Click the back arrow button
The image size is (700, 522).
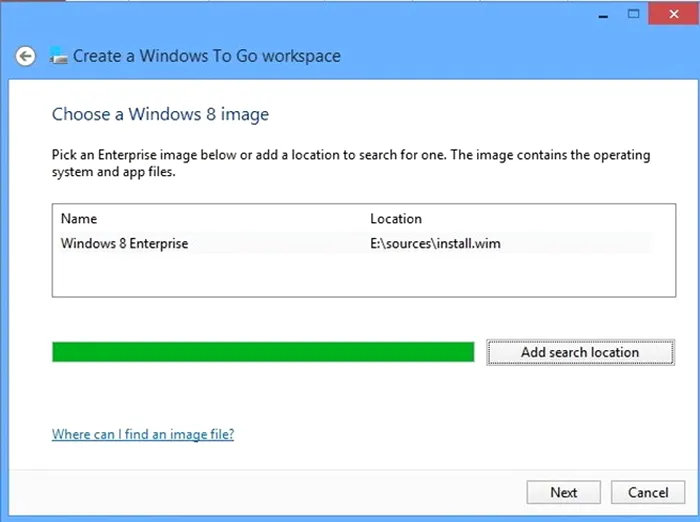(x=25, y=56)
